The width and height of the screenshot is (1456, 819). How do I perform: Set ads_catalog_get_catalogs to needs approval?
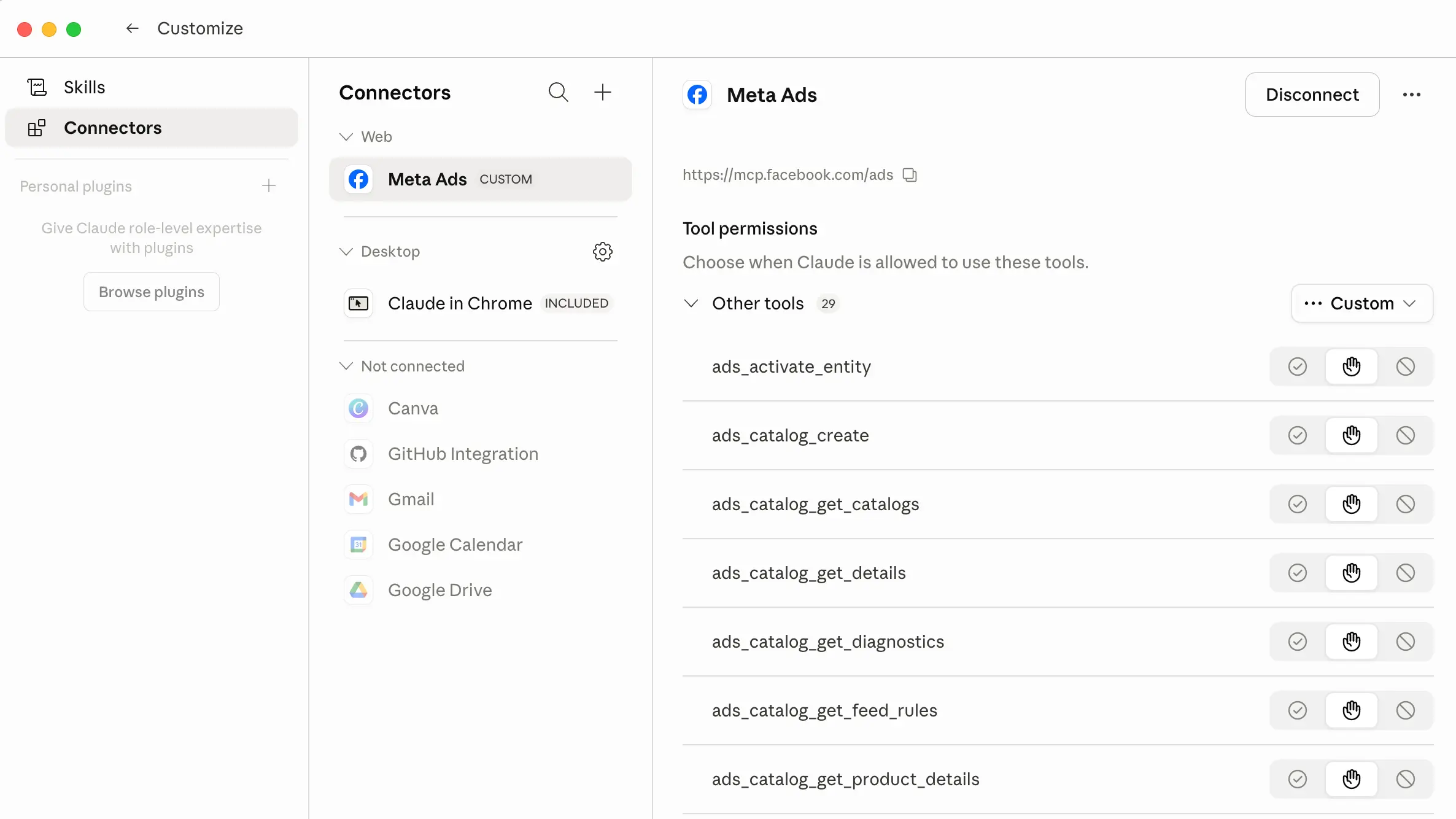click(1352, 504)
